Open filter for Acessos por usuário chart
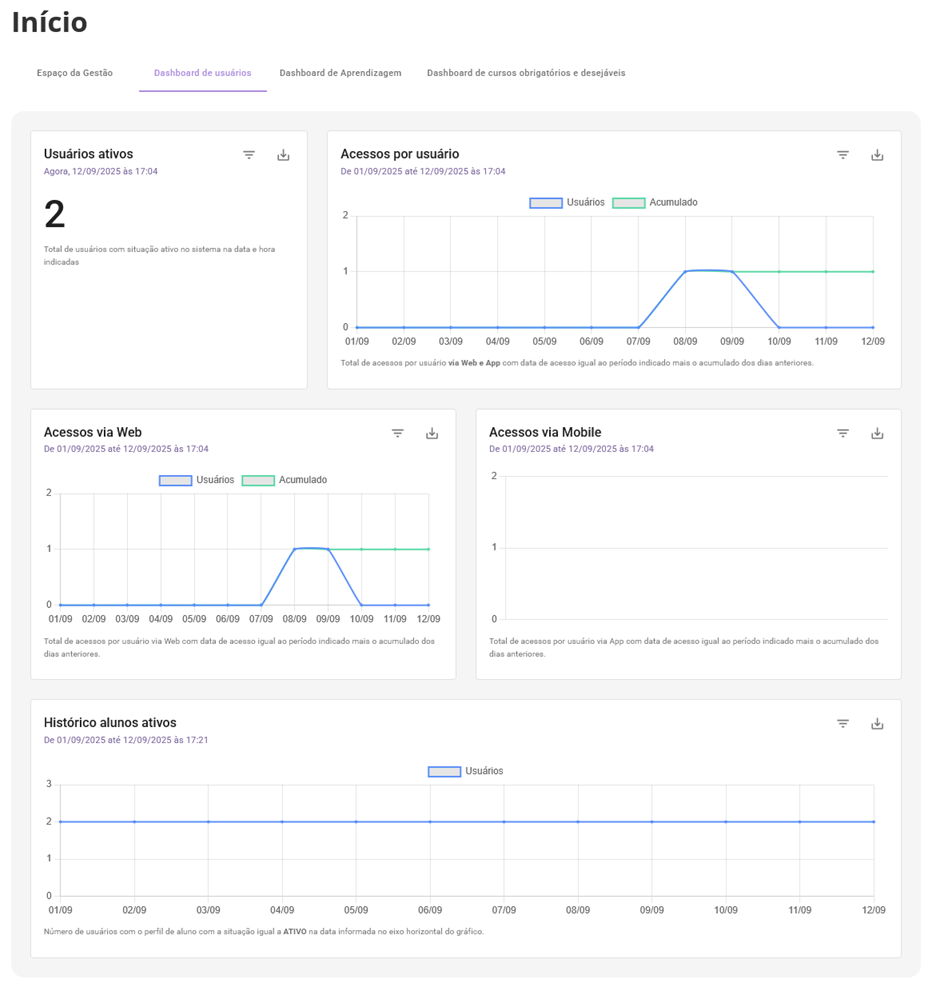 tap(843, 155)
